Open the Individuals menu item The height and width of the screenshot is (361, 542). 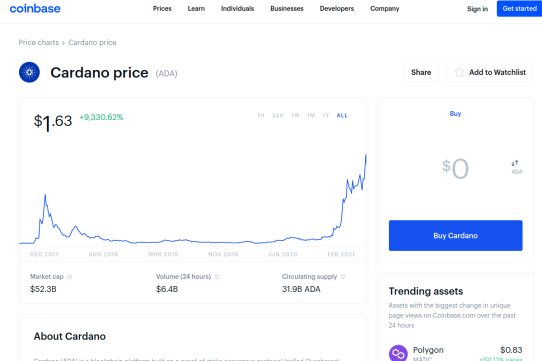point(237,9)
